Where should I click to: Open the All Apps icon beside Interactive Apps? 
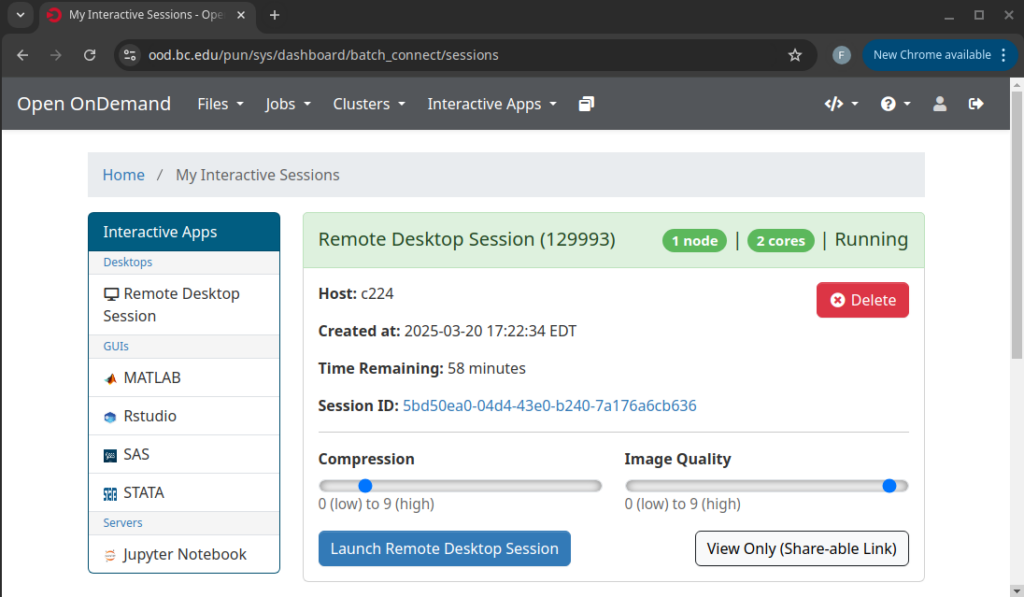(x=586, y=103)
